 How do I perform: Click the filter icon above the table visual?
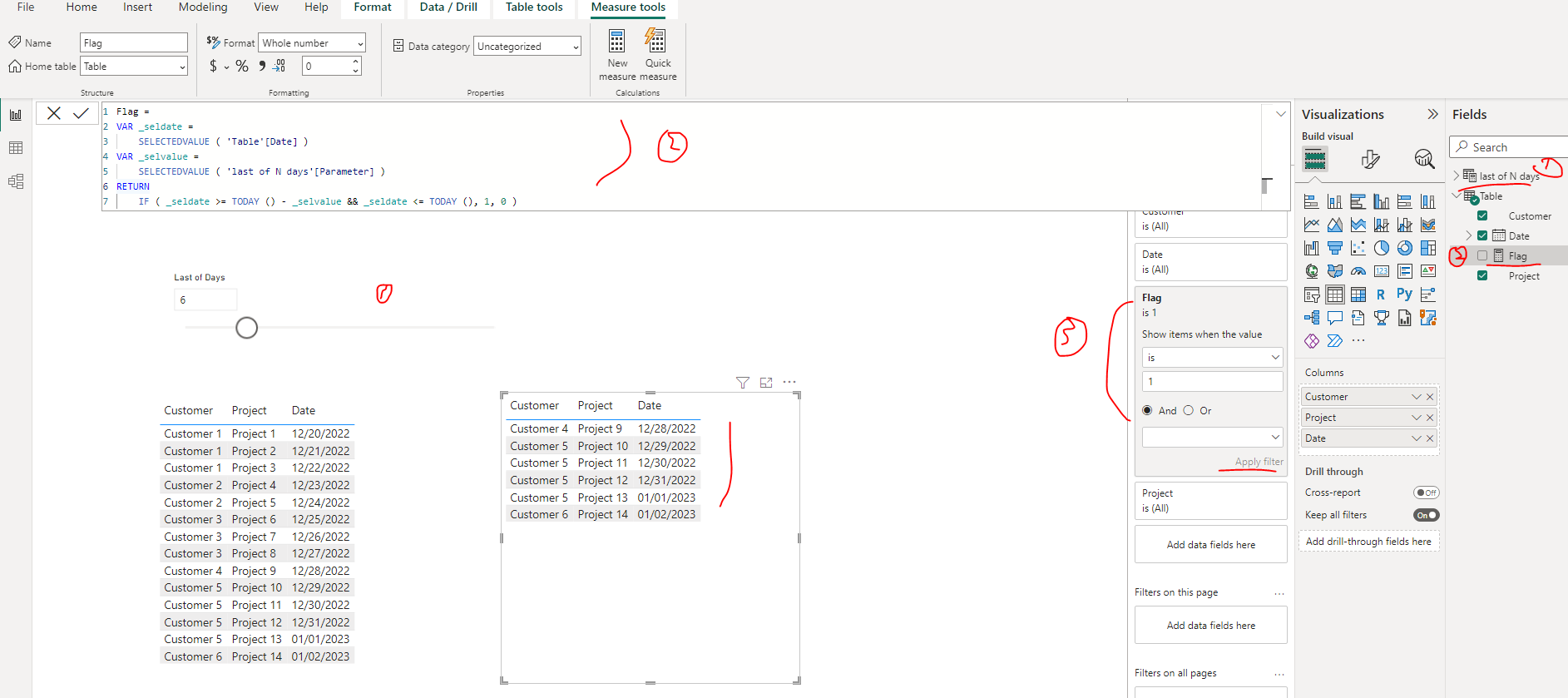tap(743, 383)
